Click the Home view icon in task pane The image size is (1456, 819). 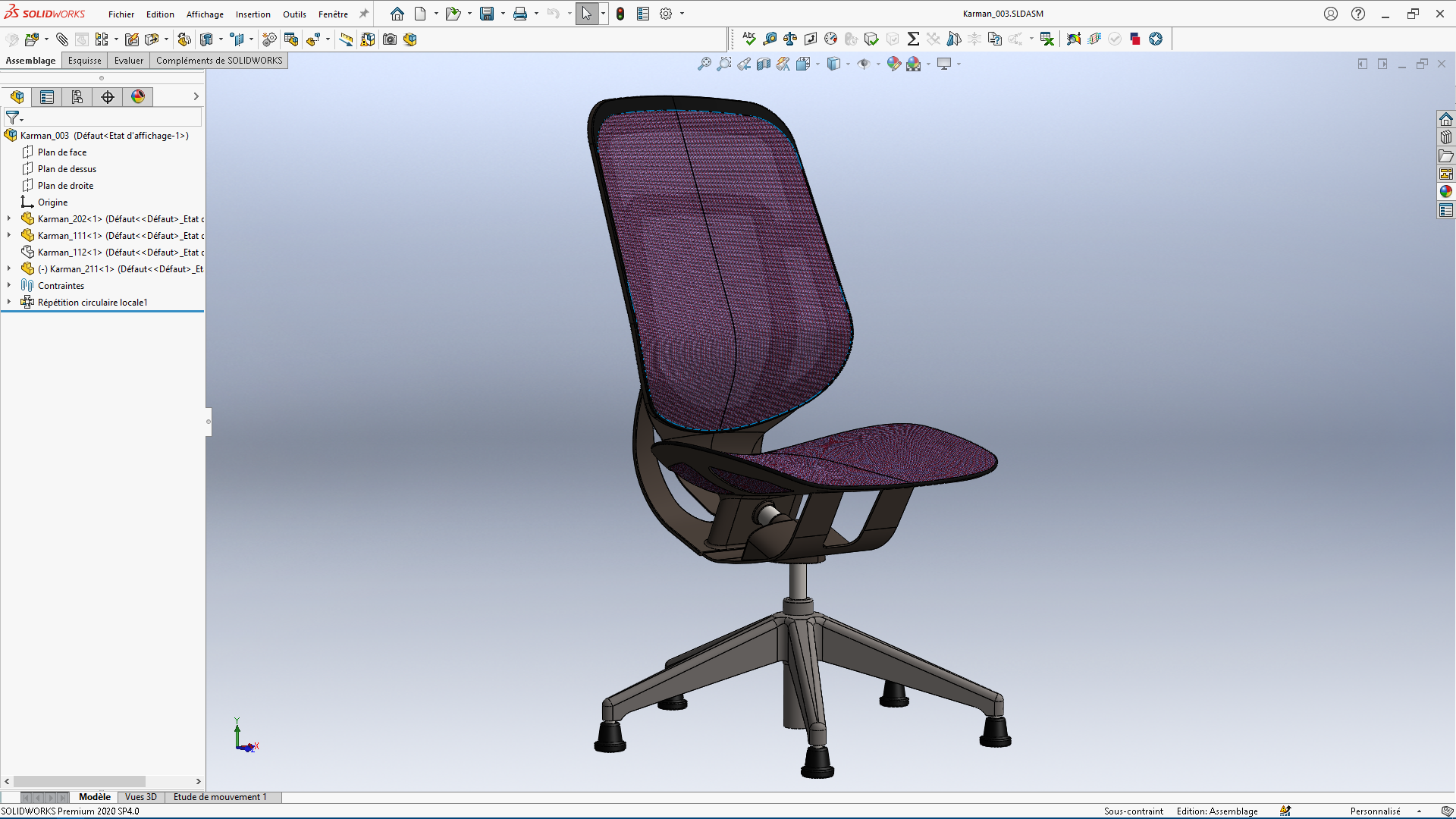(x=1446, y=119)
